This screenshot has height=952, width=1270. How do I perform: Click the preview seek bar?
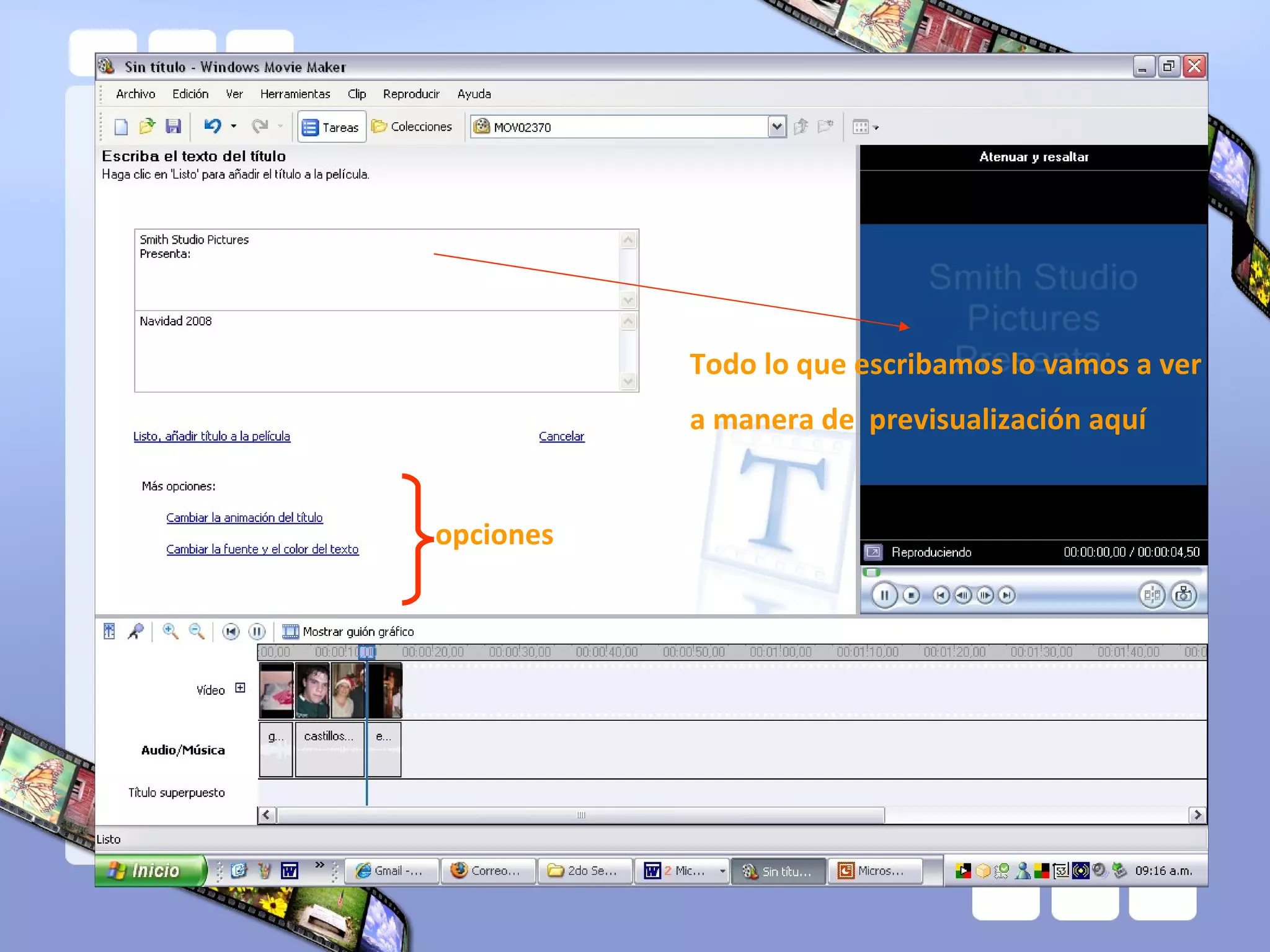(1032, 571)
